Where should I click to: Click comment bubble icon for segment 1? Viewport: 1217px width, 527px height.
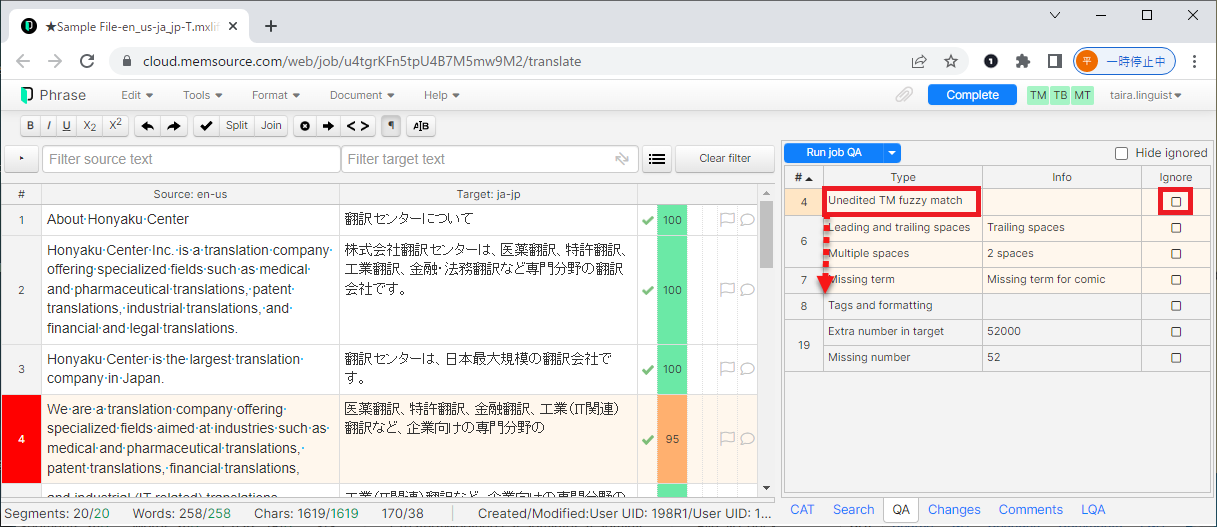[747, 219]
